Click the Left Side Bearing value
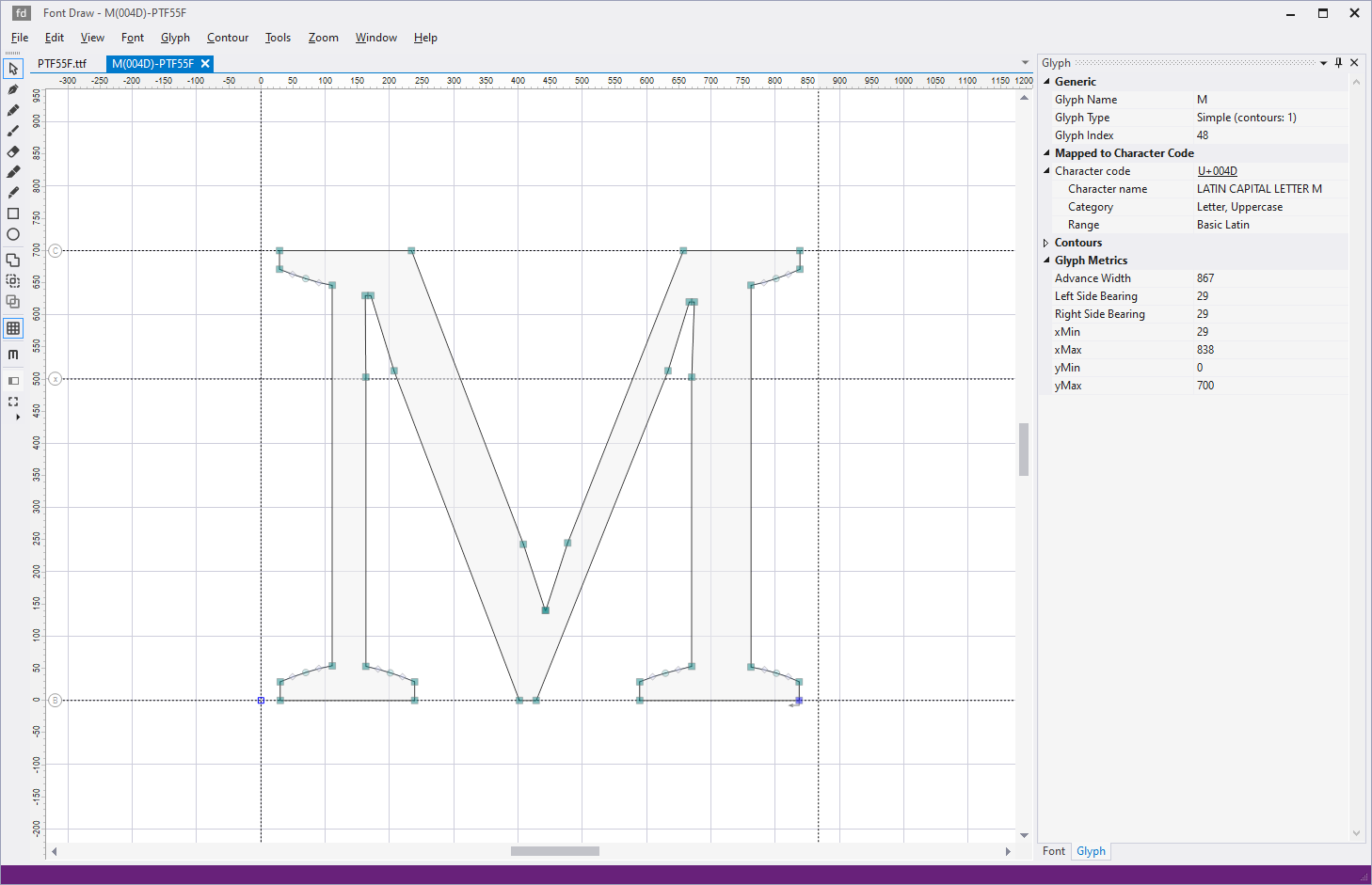This screenshot has width=1372, height=885. click(x=1203, y=296)
